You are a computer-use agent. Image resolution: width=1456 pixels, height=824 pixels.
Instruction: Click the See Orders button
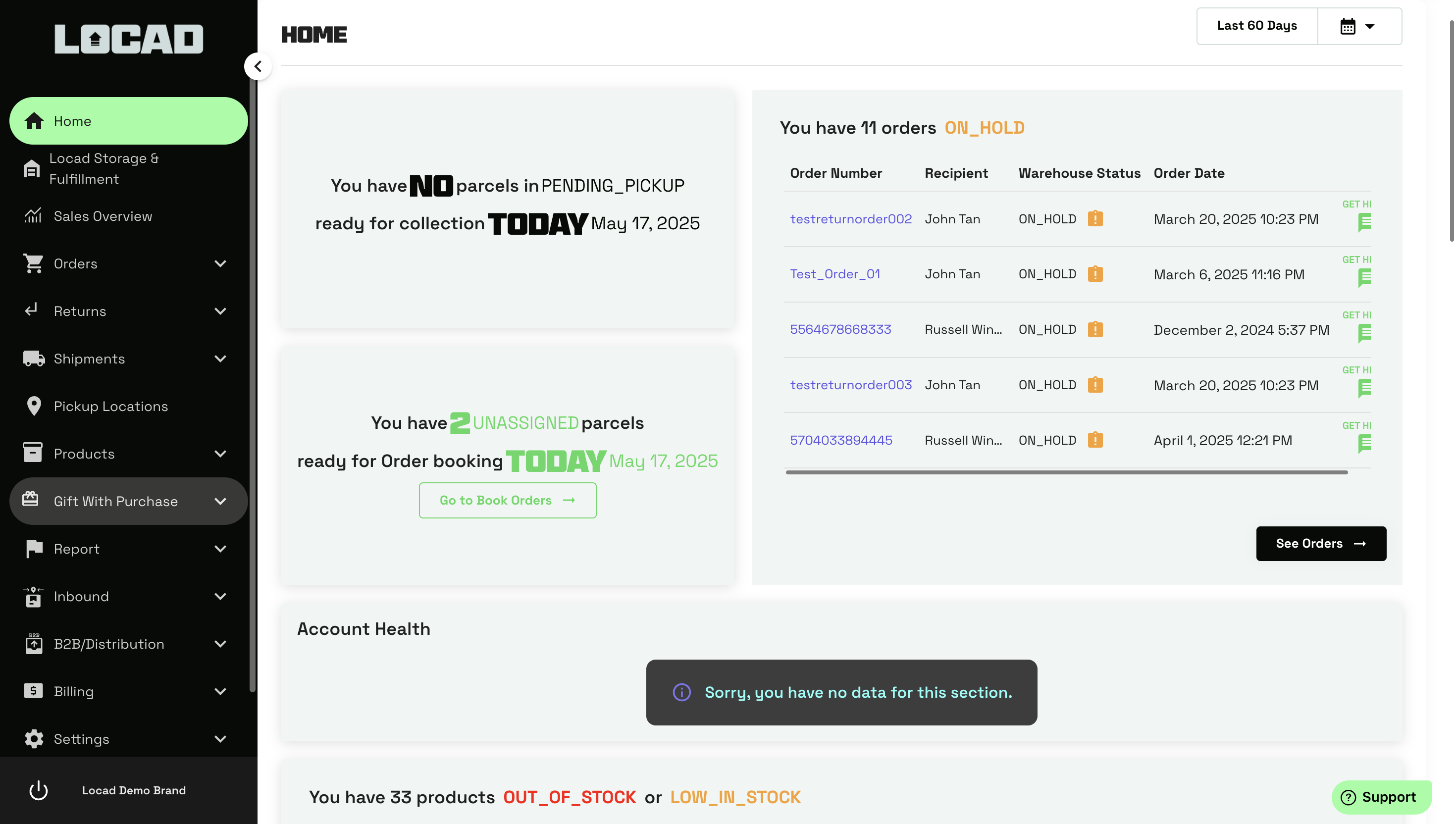pos(1320,543)
